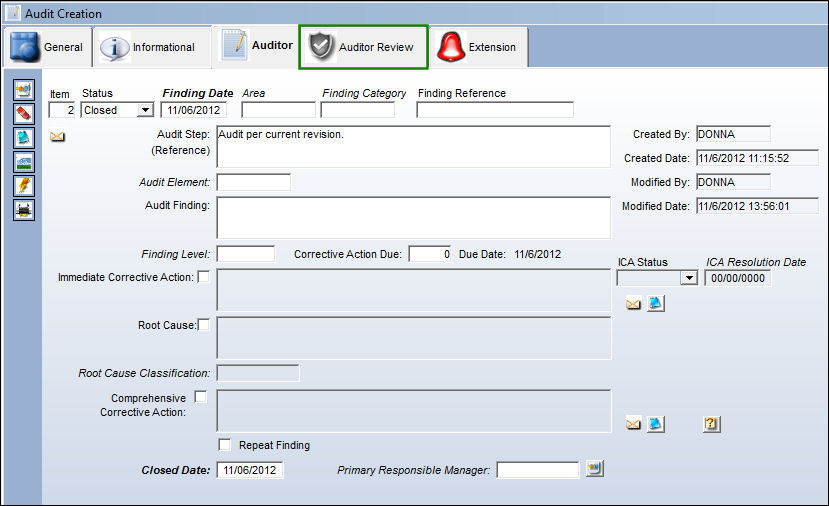
Task: Open the Status dropdown showing Closed
Action: coord(145,110)
